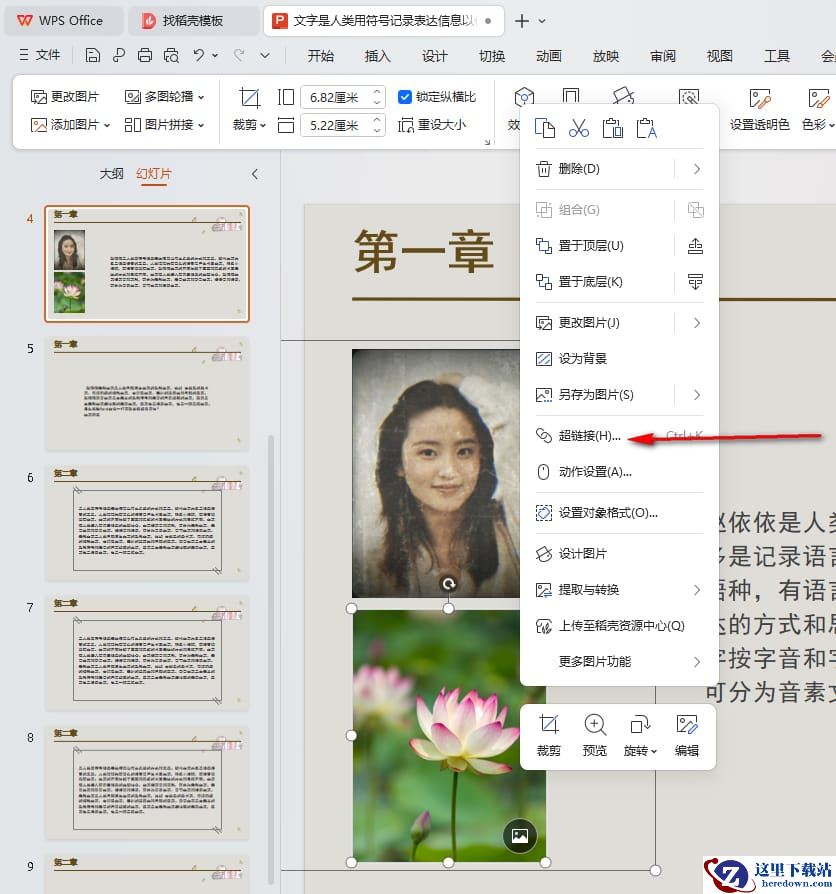The width and height of the screenshot is (836, 894).
Task: Open the Animation ribbon tab
Action: click(549, 56)
